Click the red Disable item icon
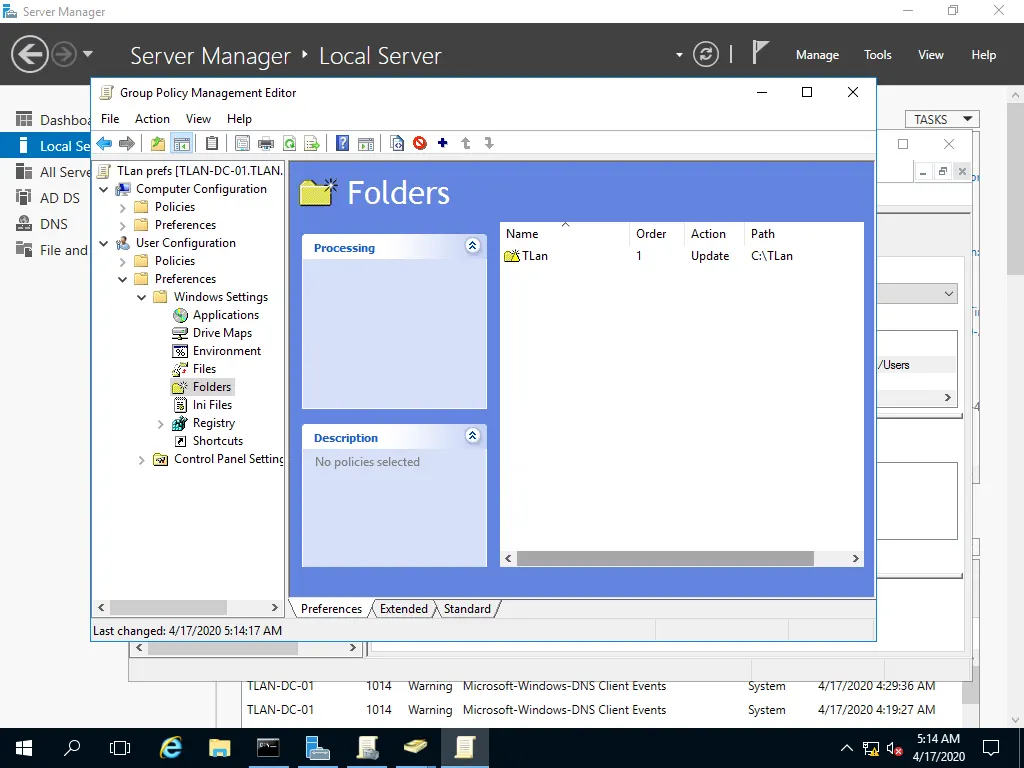1024x768 pixels. click(420, 143)
